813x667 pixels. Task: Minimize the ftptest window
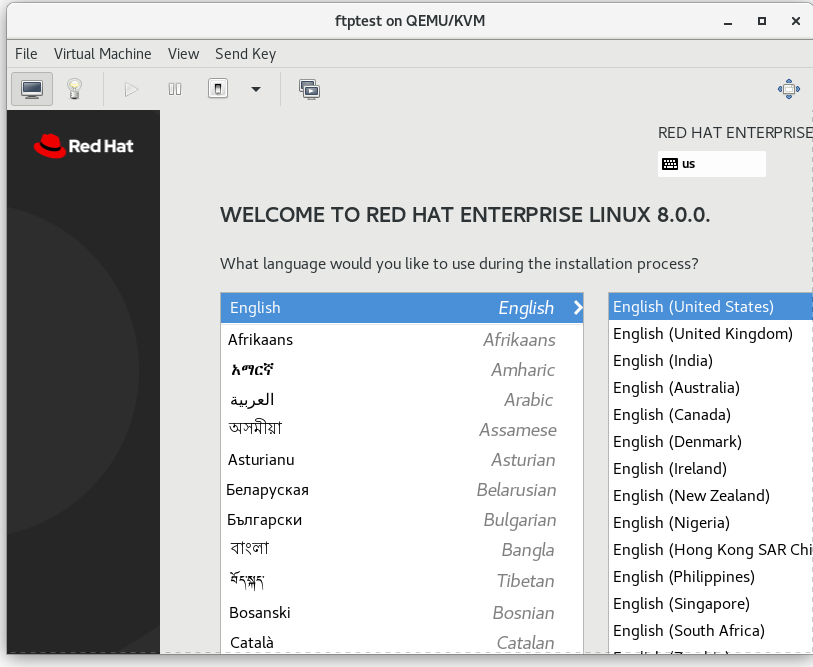[728, 21]
